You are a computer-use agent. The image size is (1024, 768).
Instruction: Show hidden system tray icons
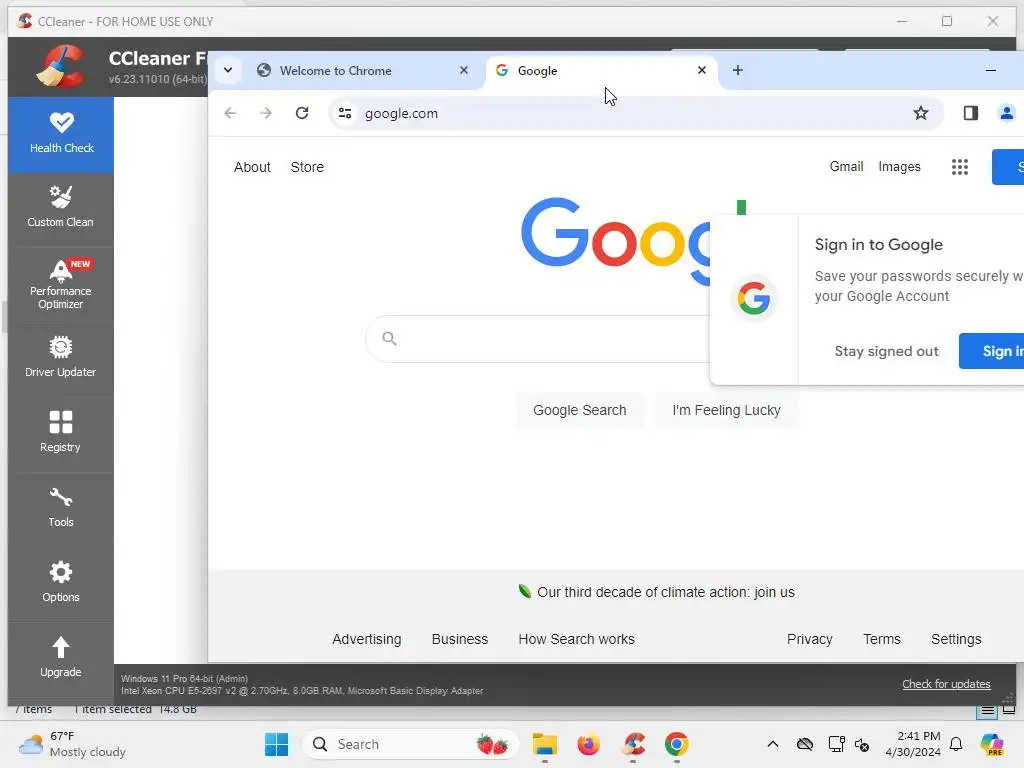773,744
